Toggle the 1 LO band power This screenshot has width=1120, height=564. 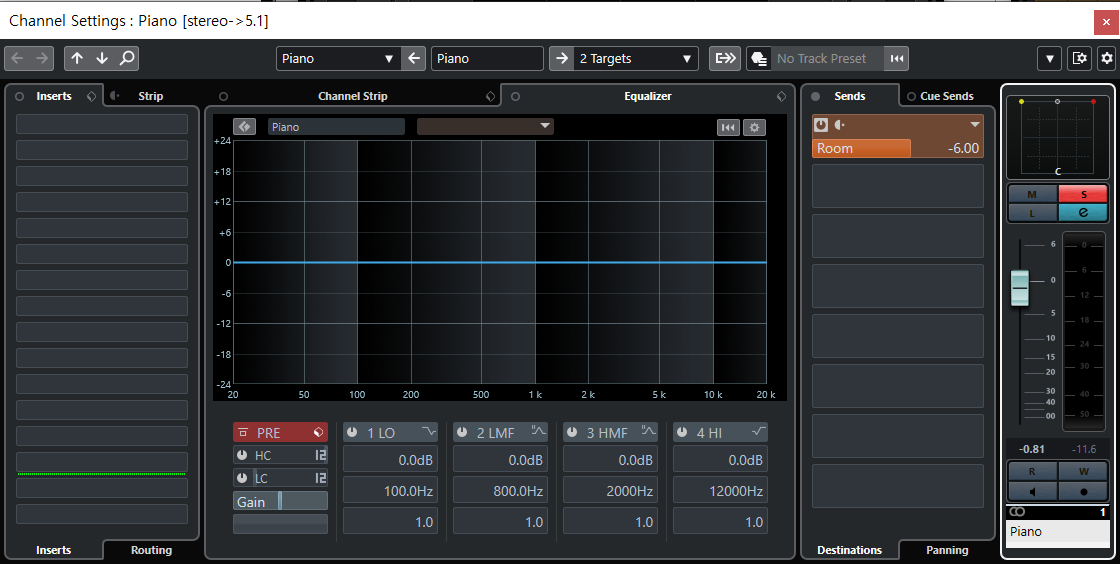(x=352, y=433)
